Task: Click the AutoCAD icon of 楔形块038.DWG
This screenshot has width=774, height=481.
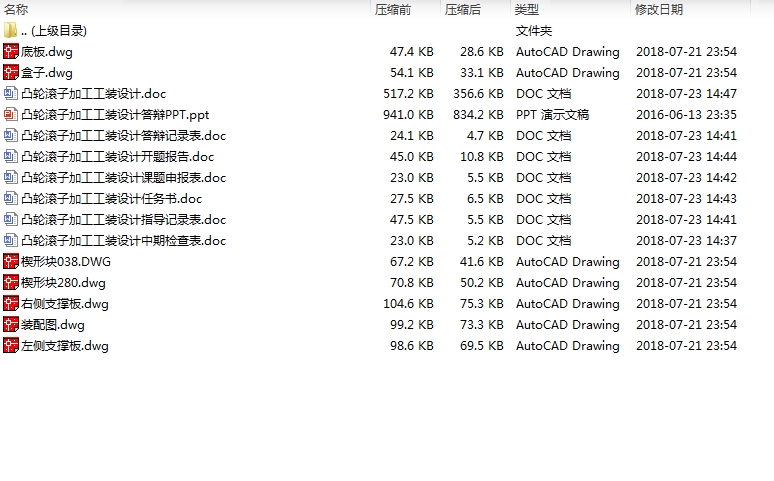Action: click(10, 261)
